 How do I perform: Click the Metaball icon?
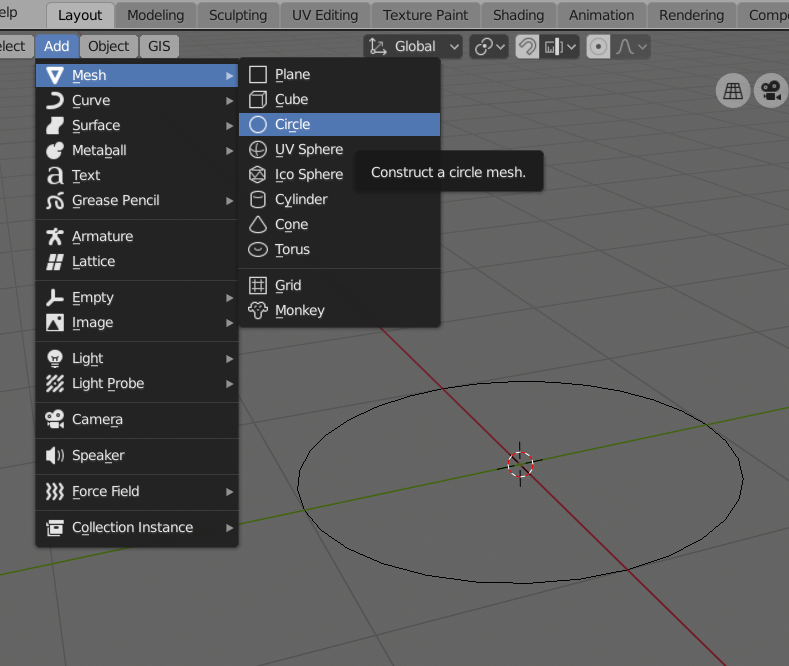click(x=55, y=150)
